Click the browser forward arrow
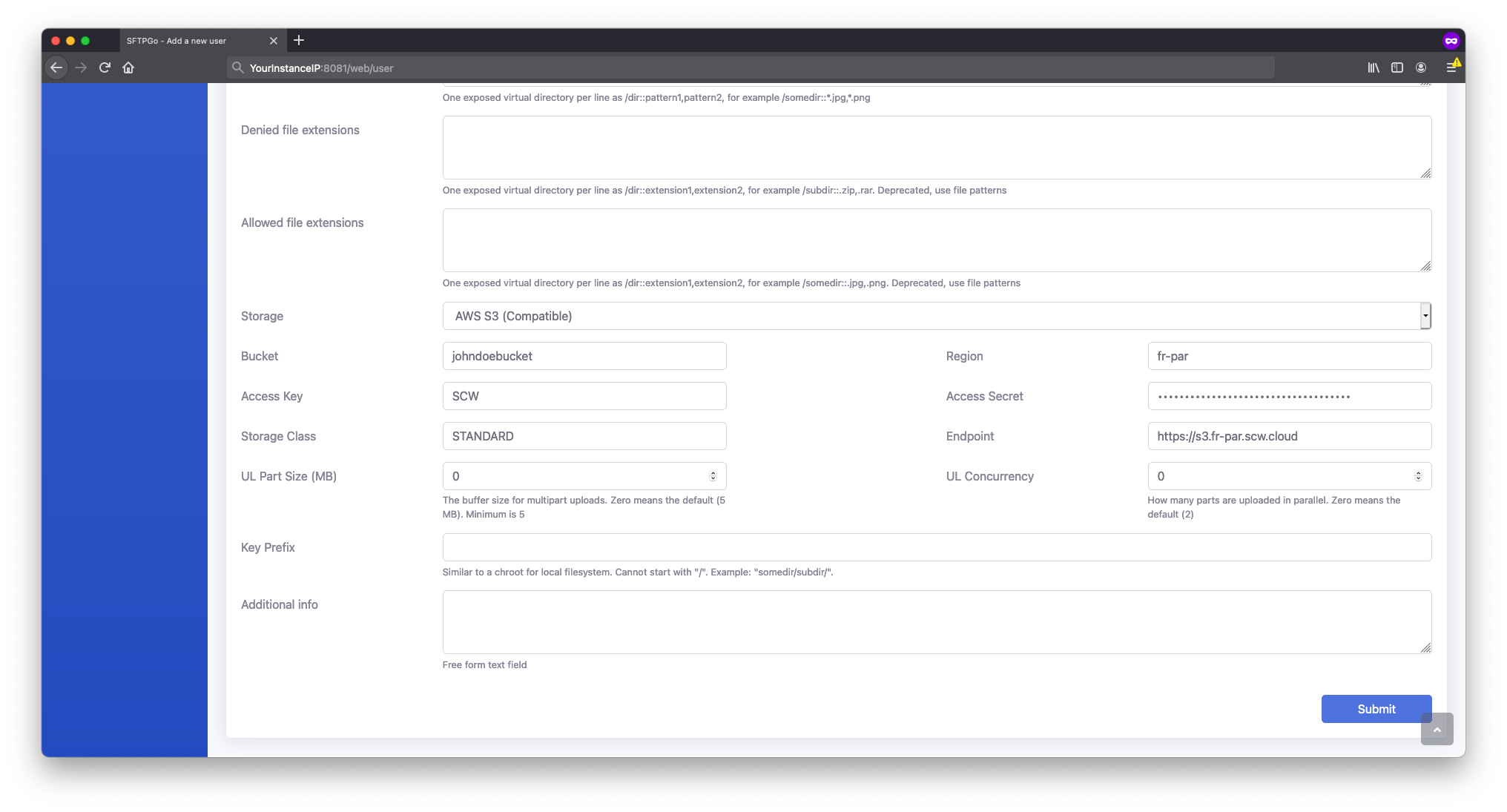Viewport: 1507px width, 812px height. point(81,67)
